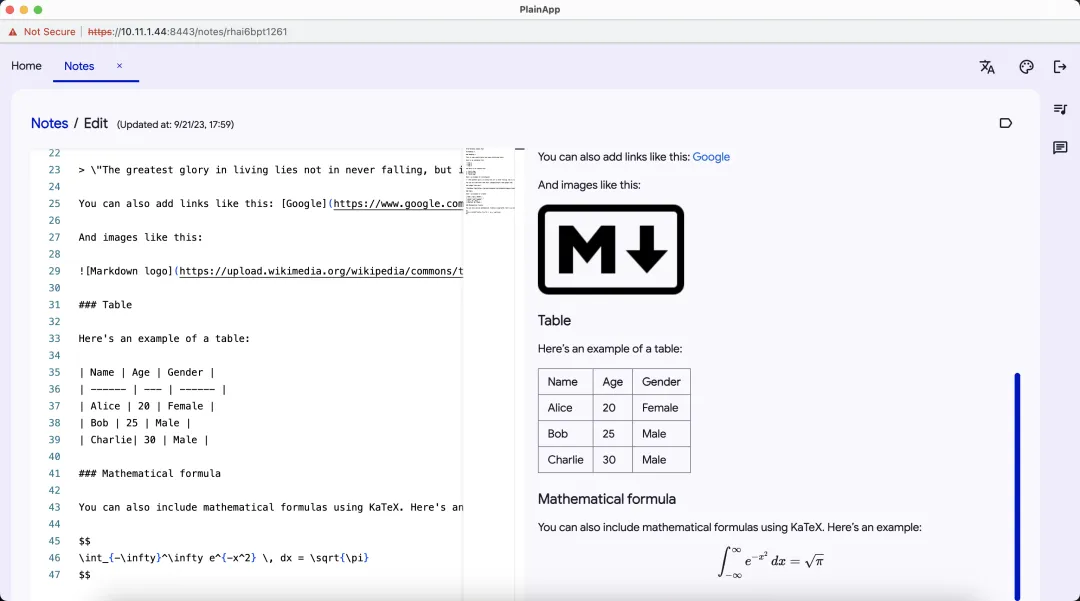Click the tag label icon for note
Image resolution: width=1080 pixels, height=601 pixels.
point(1005,123)
